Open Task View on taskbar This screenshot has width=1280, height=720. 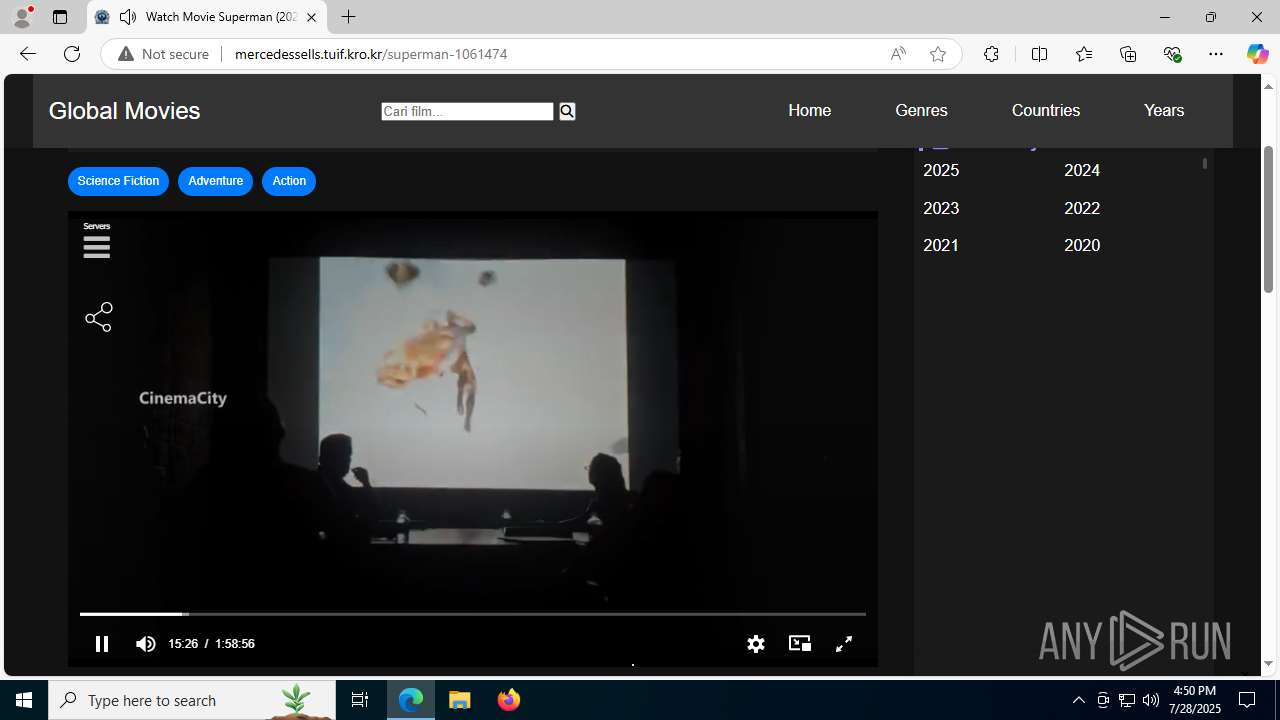click(x=360, y=700)
